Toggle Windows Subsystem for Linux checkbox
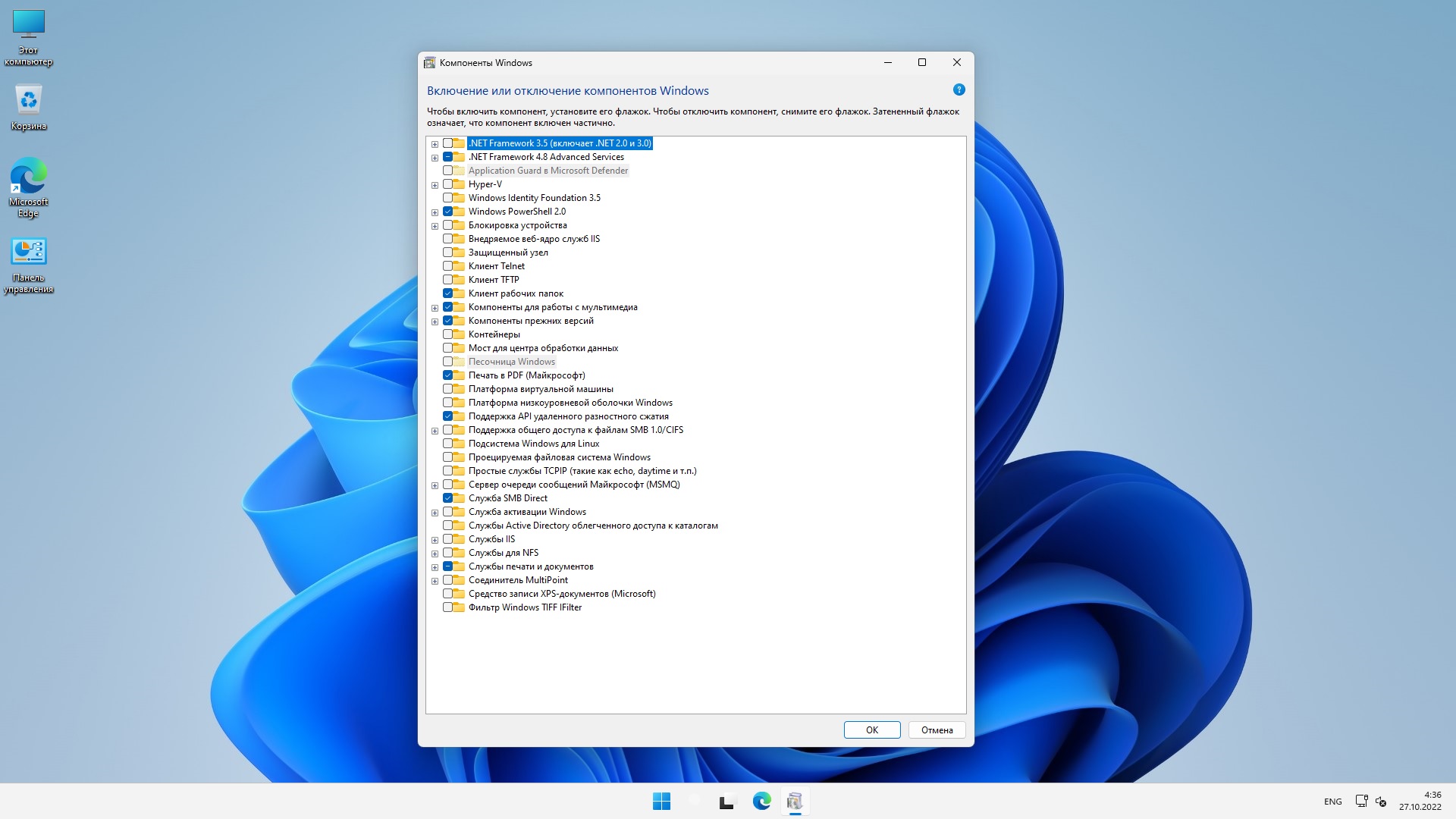This screenshot has height=819, width=1456. [x=447, y=444]
